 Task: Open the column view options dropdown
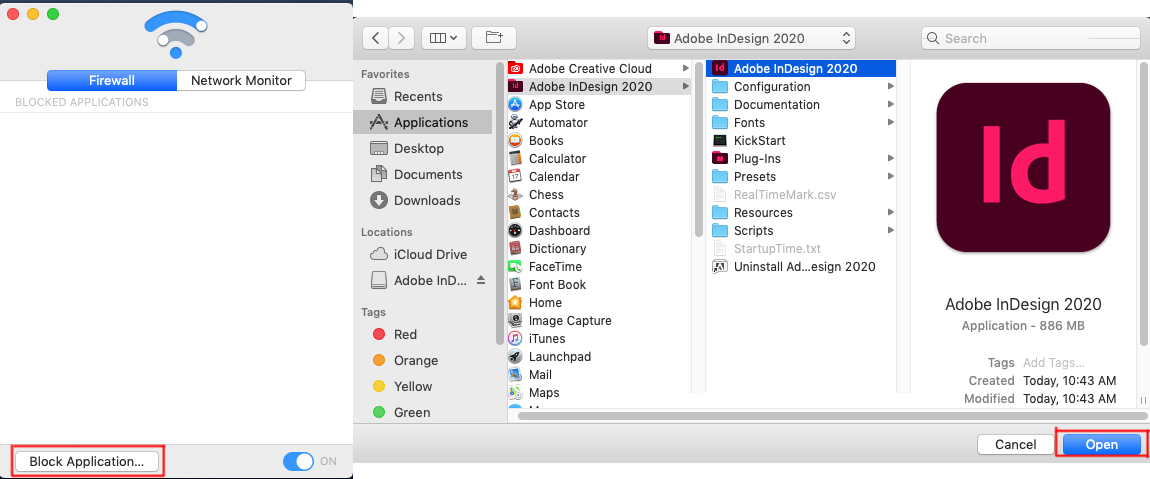point(443,38)
